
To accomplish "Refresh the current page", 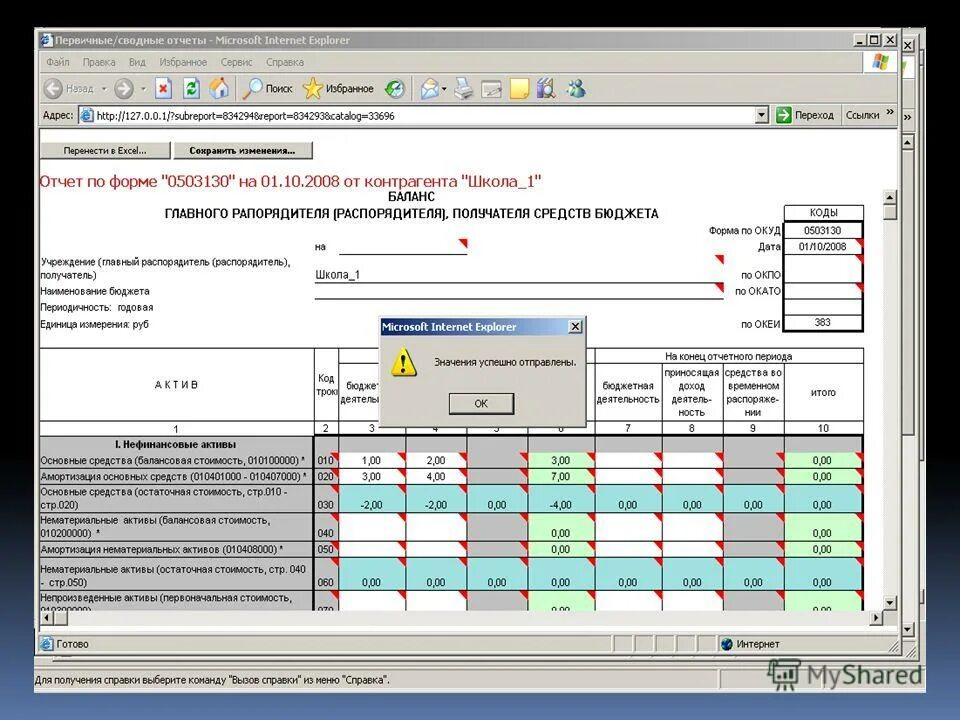I will pos(192,88).
